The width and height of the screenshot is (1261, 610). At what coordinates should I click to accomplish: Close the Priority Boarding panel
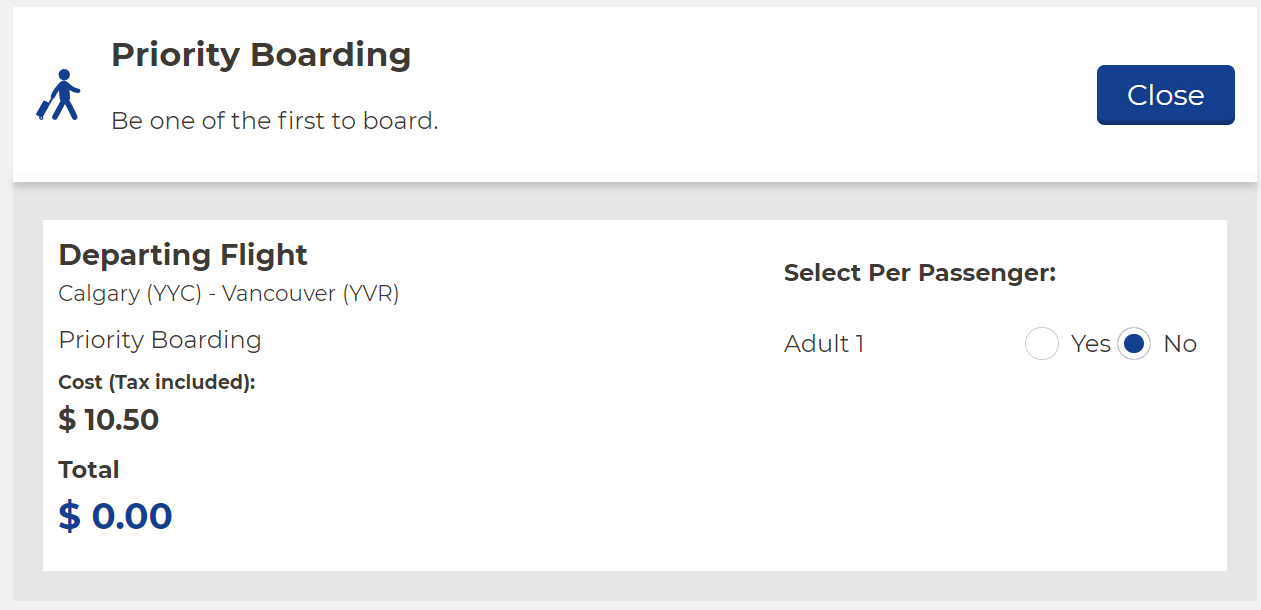(x=1165, y=95)
